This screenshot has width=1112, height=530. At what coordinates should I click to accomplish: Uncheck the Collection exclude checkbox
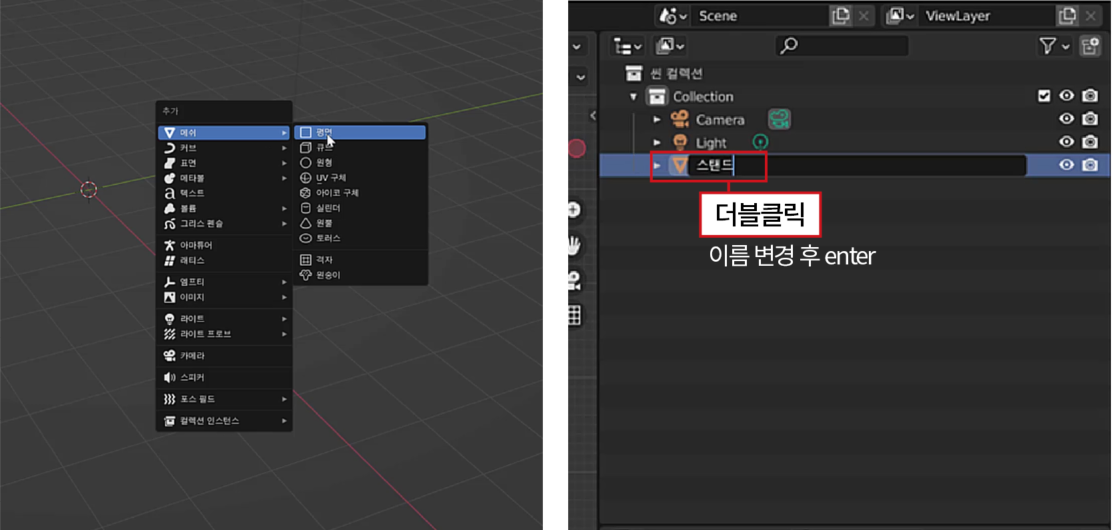pos(1044,96)
